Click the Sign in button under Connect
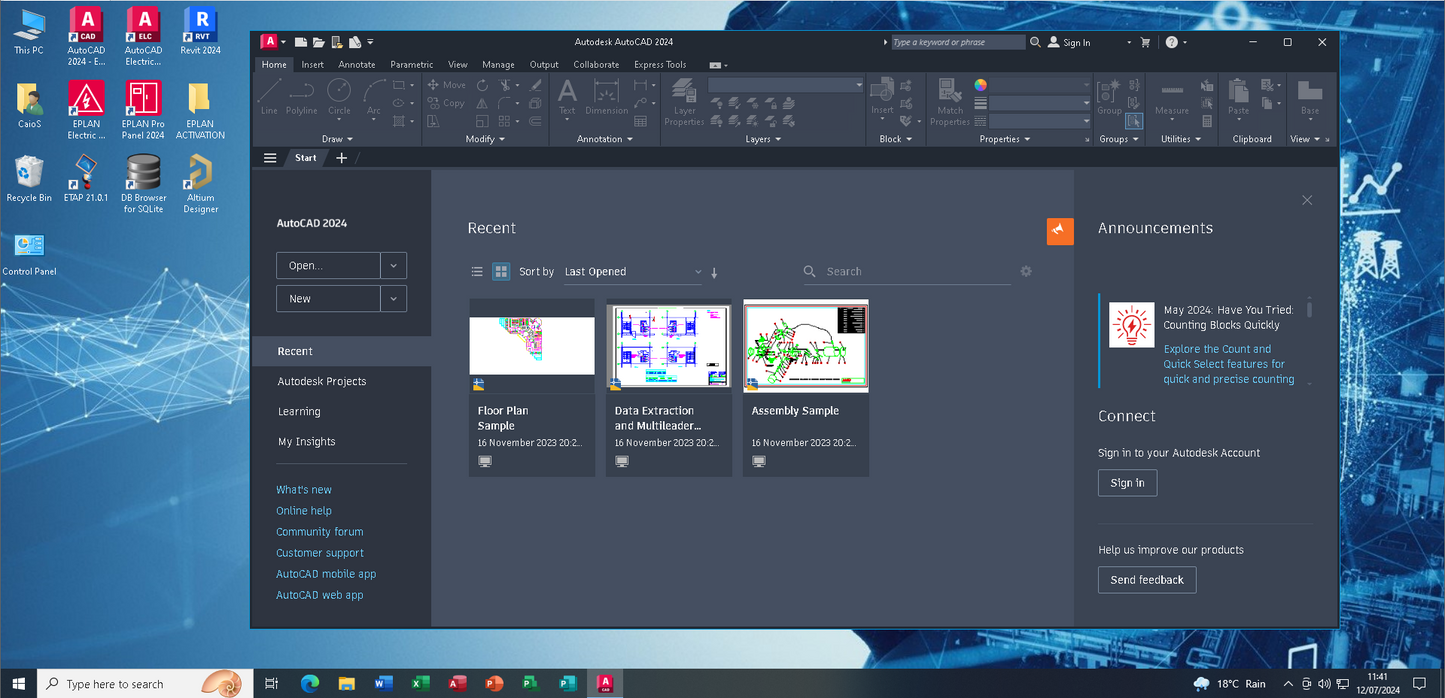This screenshot has height=698, width=1445. click(x=1127, y=483)
